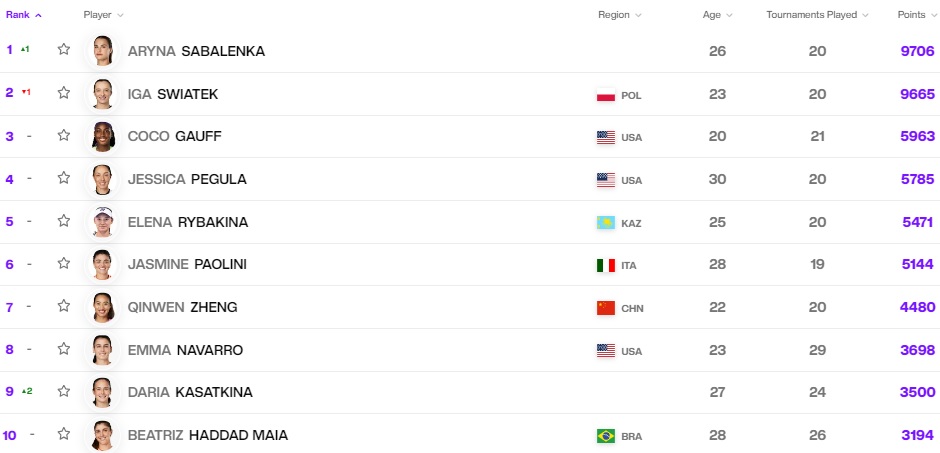Click the China flag icon
Screen dimensions: 940x453
tap(605, 308)
